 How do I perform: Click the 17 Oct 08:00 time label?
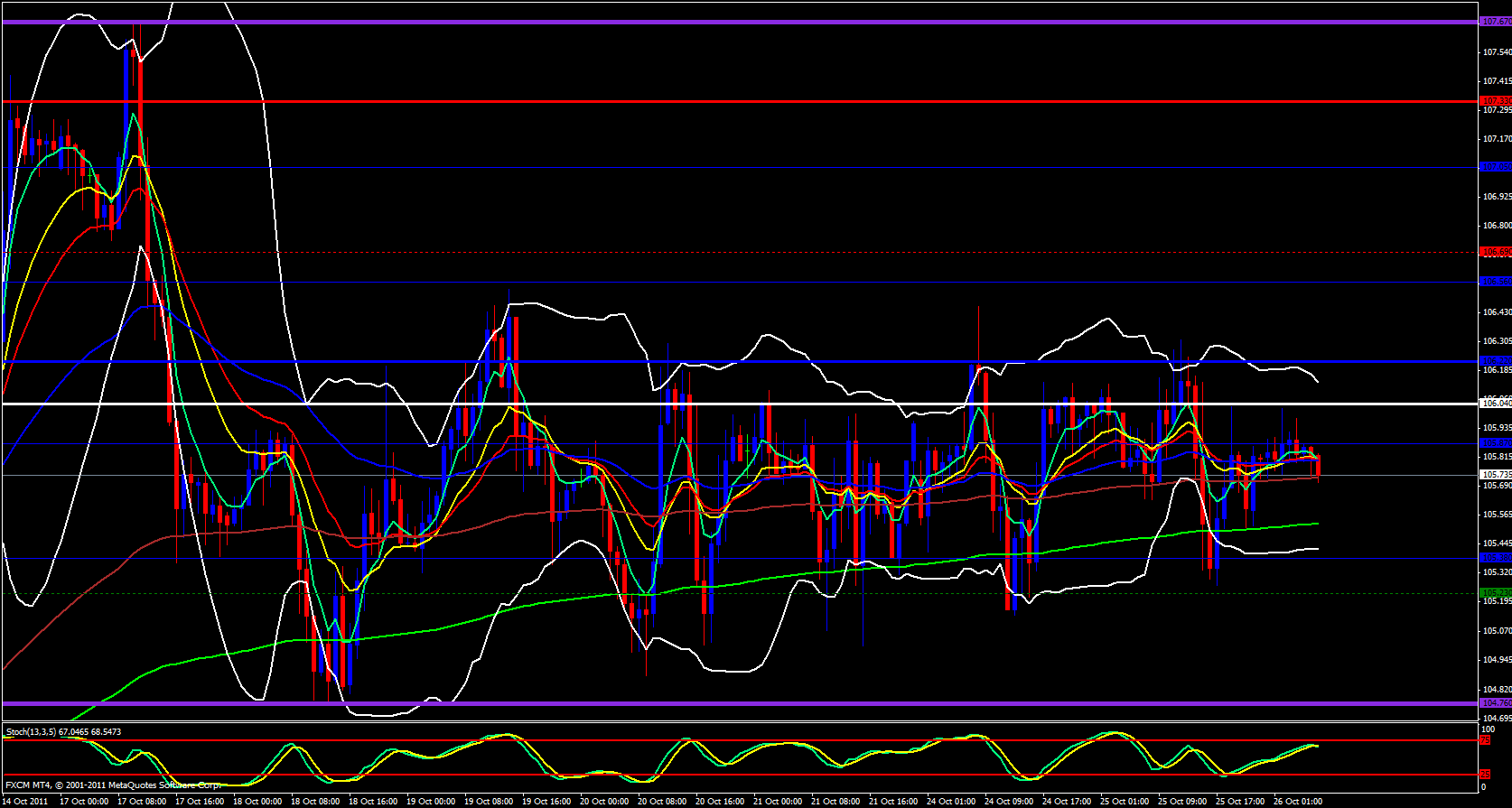click(142, 802)
